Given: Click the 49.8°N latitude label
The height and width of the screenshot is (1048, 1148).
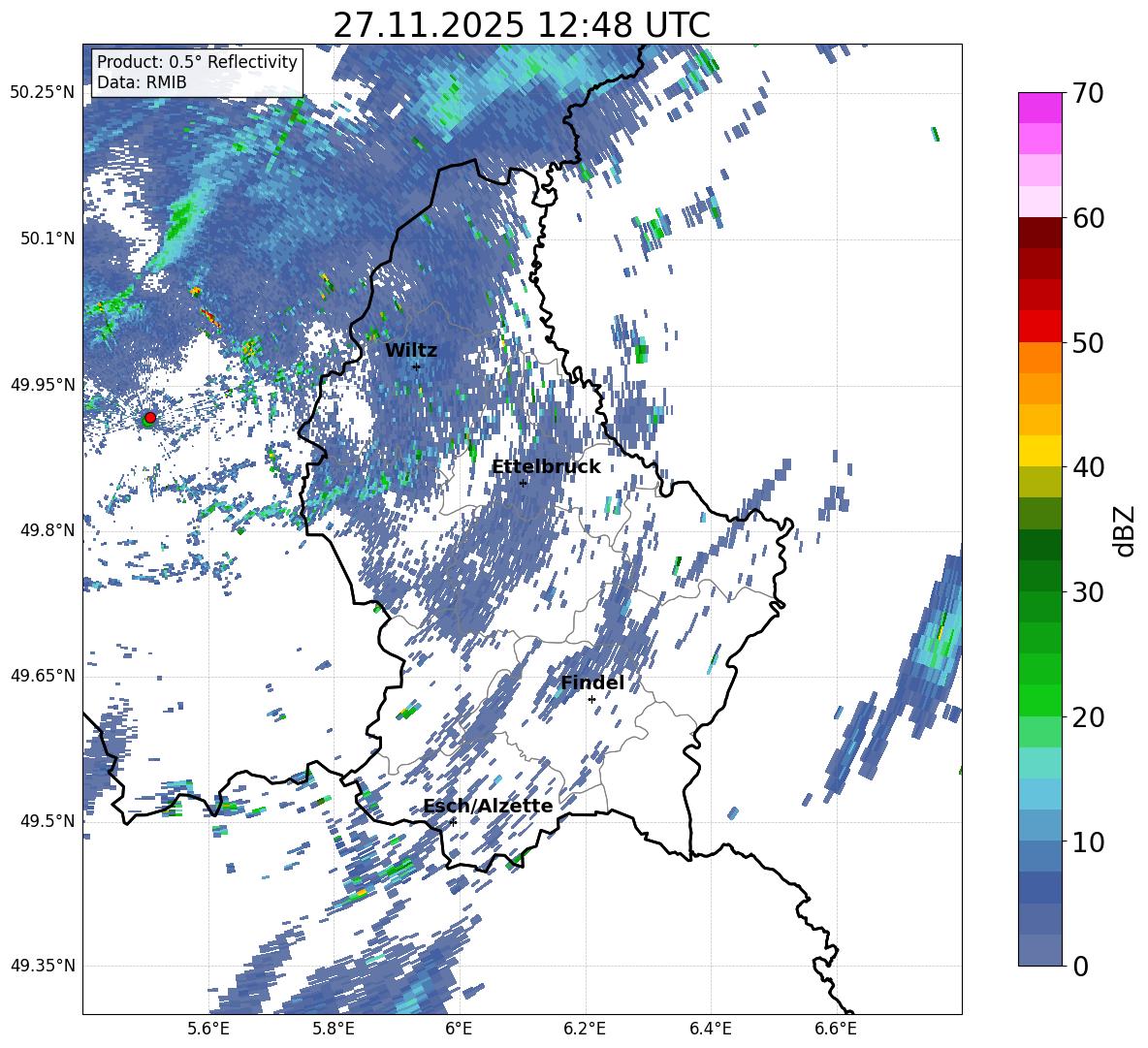Looking at the screenshot, I should (x=48, y=530).
